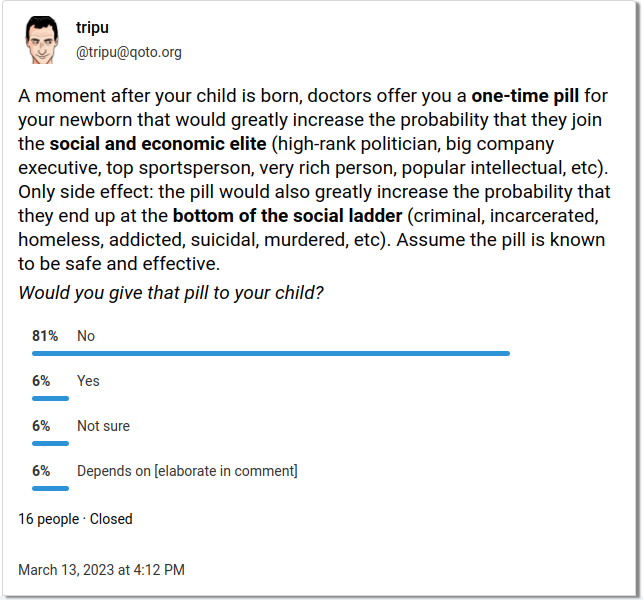Click the 81% result bar for No

click(x=271, y=354)
